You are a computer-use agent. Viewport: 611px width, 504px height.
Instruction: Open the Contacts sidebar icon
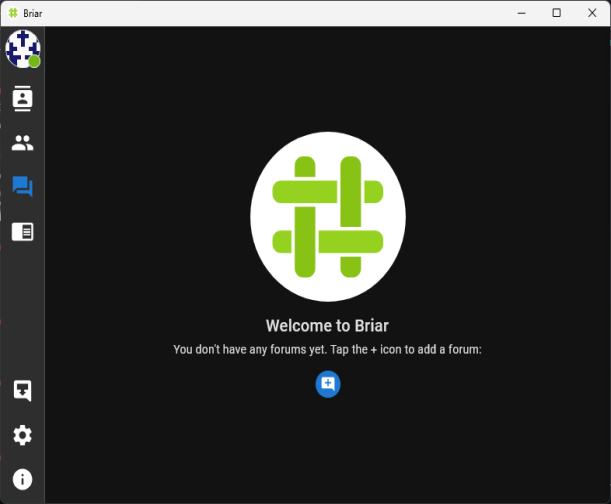(23, 99)
